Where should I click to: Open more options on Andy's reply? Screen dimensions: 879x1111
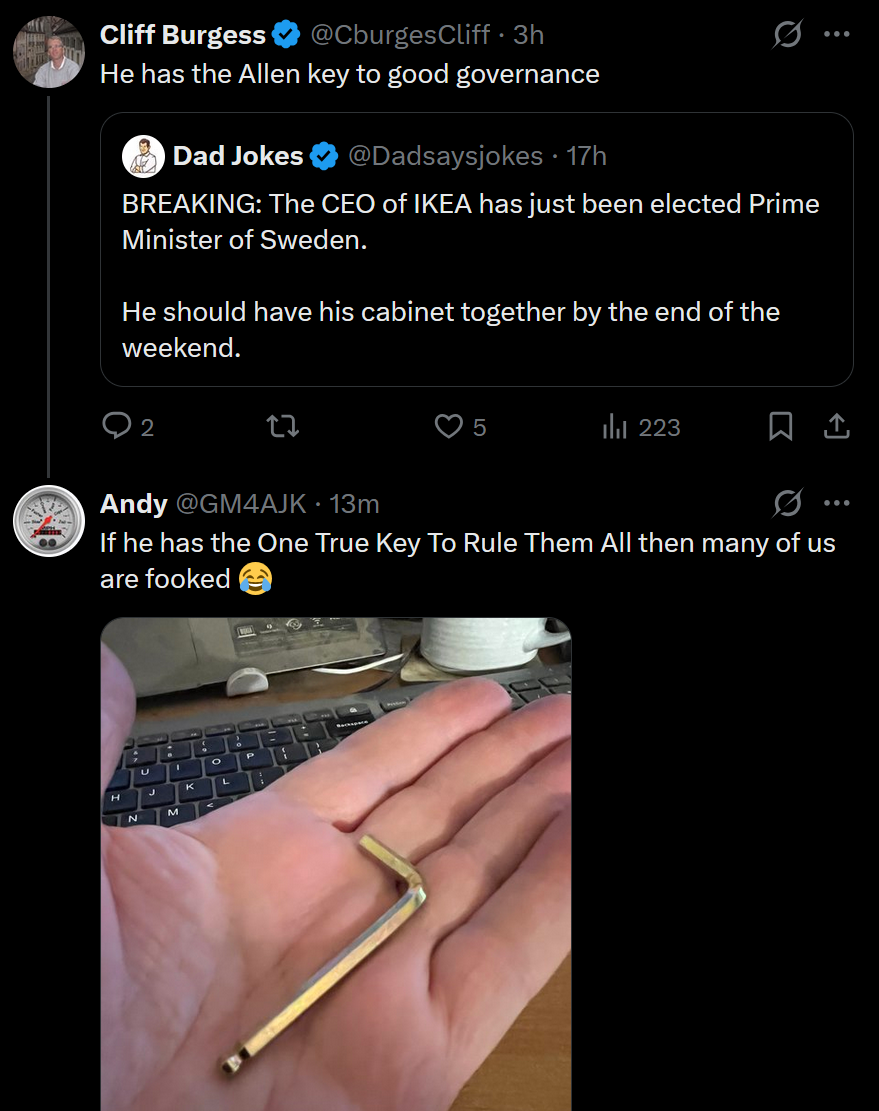tap(836, 504)
